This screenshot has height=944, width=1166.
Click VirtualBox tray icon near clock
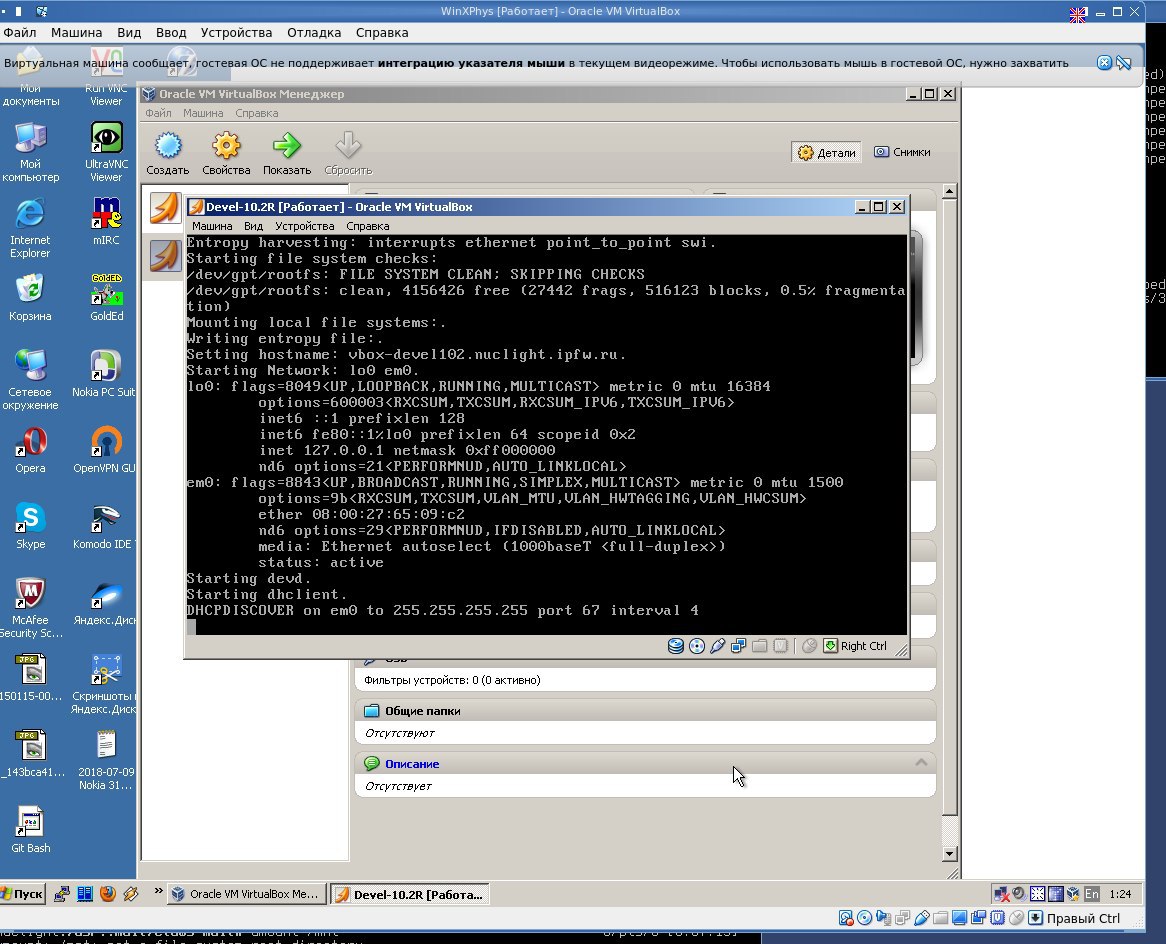pos(1073,893)
